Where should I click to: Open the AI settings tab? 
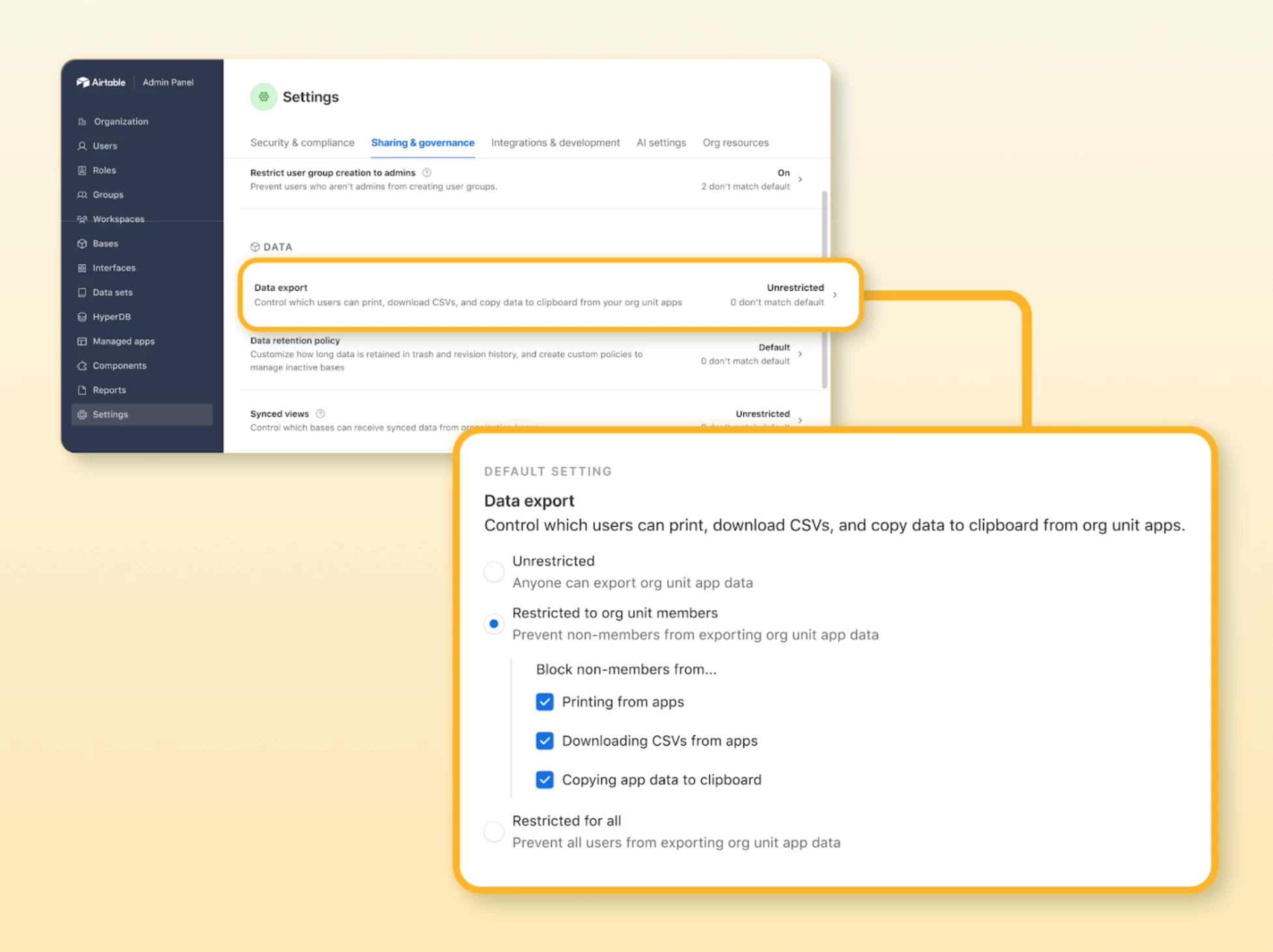click(661, 143)
